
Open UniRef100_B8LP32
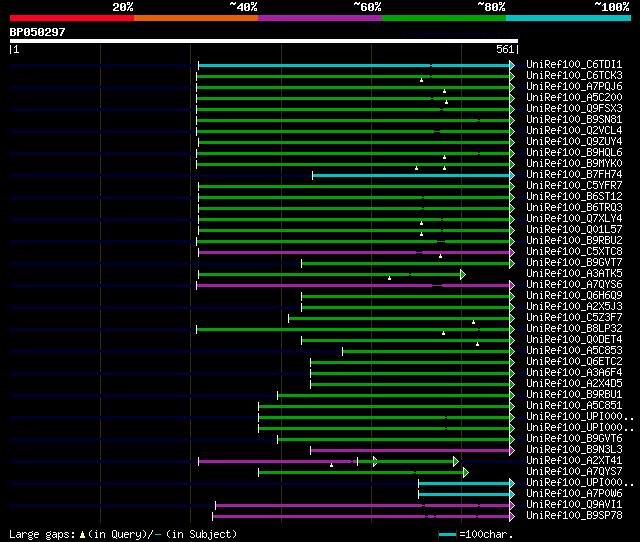(574, 329)
